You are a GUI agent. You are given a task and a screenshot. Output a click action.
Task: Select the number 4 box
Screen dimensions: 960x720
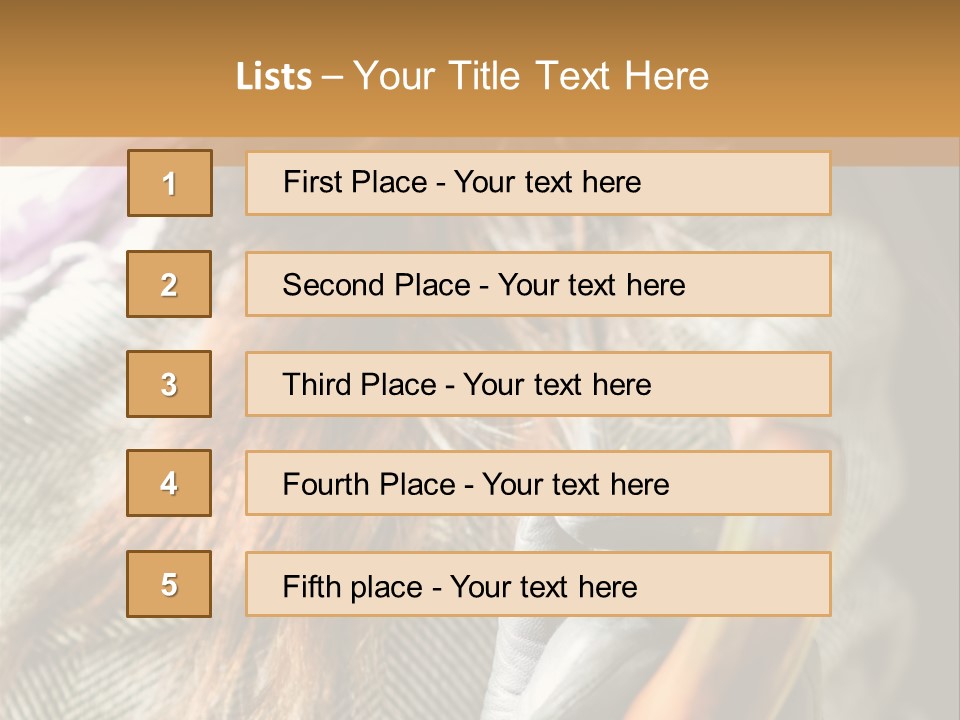pos(169,483)
